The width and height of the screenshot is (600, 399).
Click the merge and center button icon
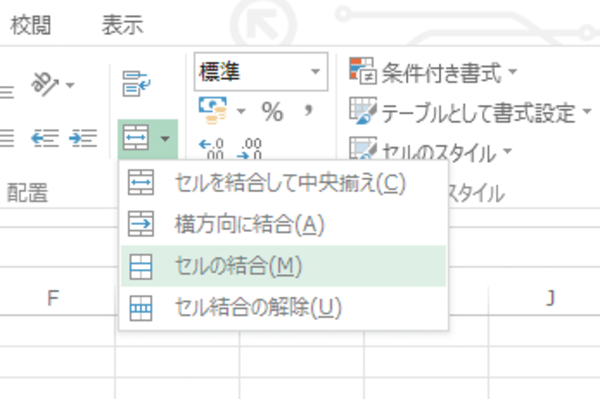tap(136, 138)
